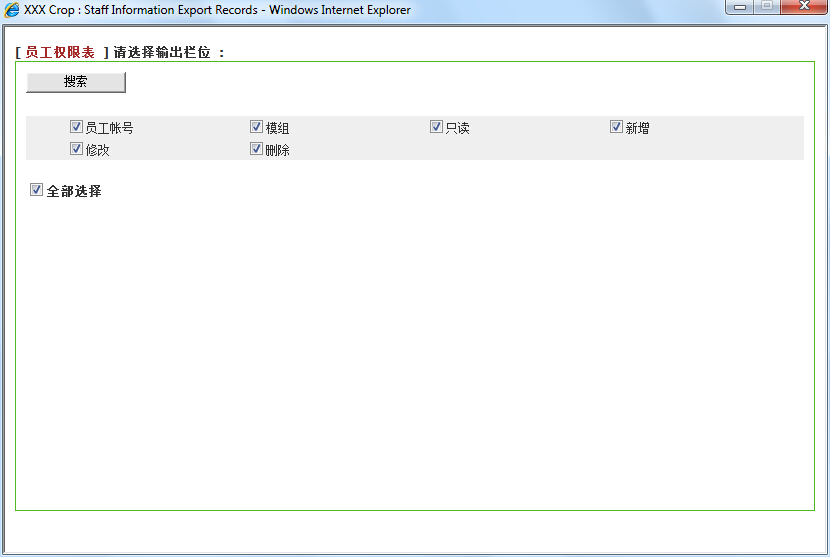Click the window title text in title bar
This screenshot has height=557, width=830.
tap(217, 10)
